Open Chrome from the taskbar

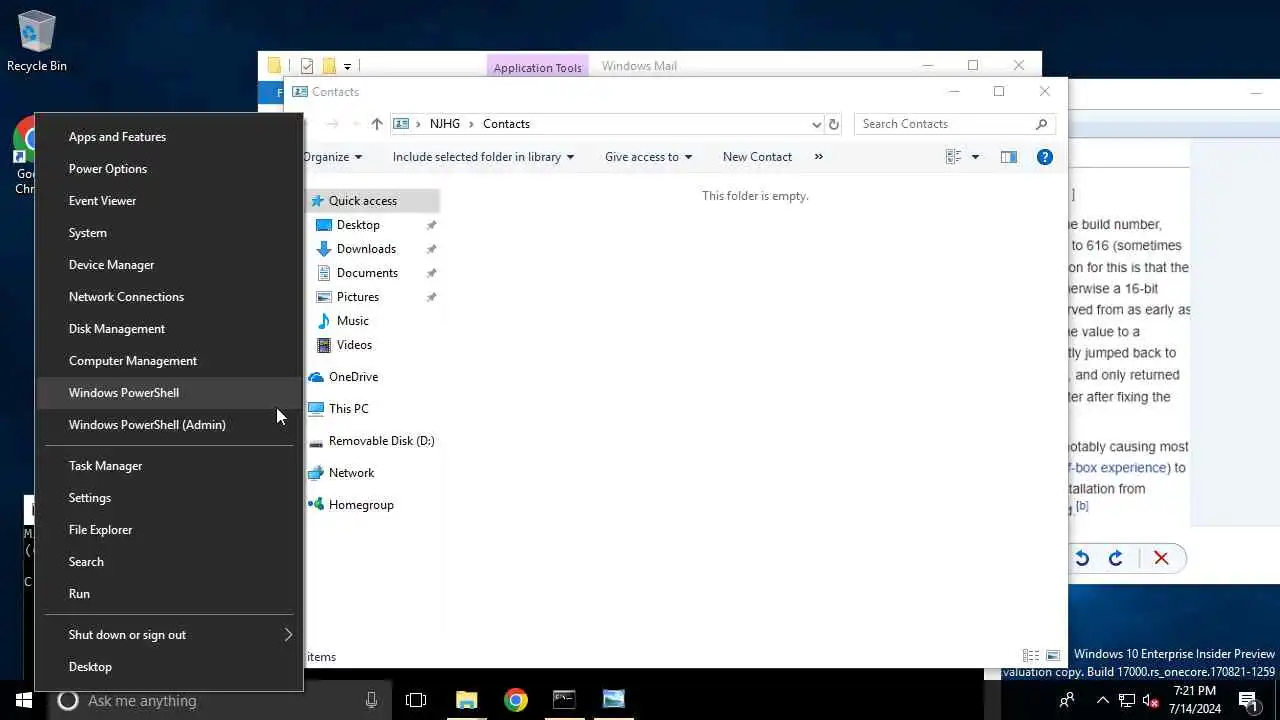(516, 700)
